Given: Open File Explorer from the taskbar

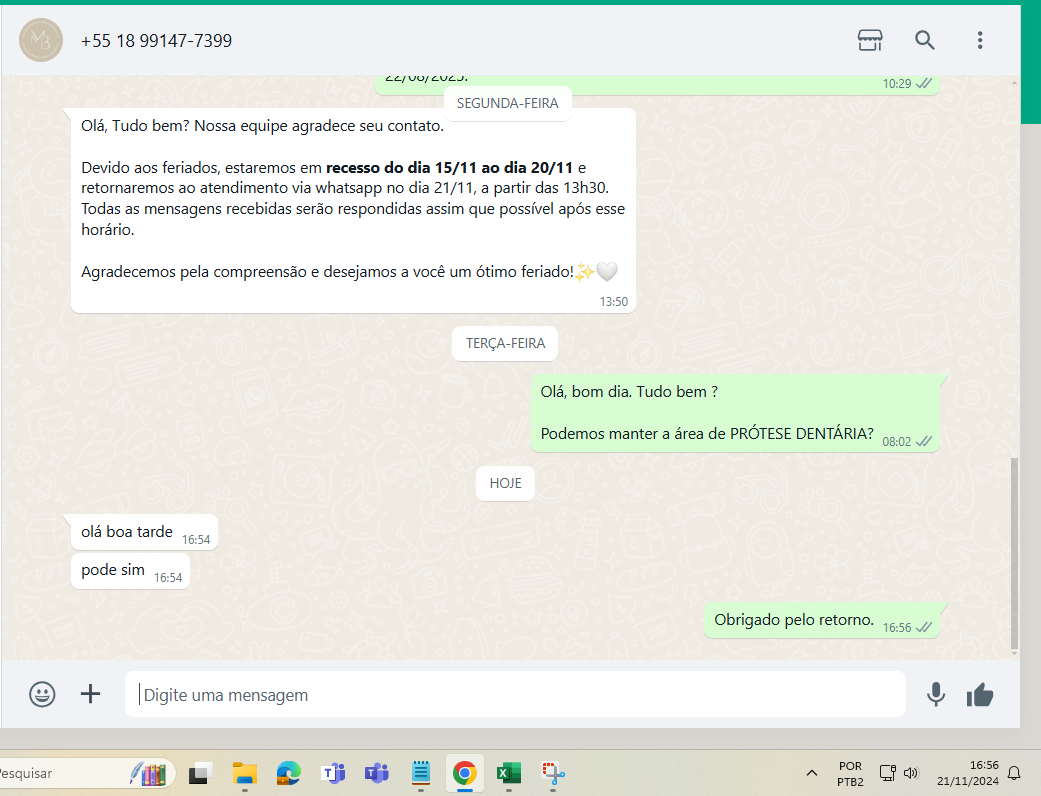Looking at the screenshot, I should click(x=244, y=774).
